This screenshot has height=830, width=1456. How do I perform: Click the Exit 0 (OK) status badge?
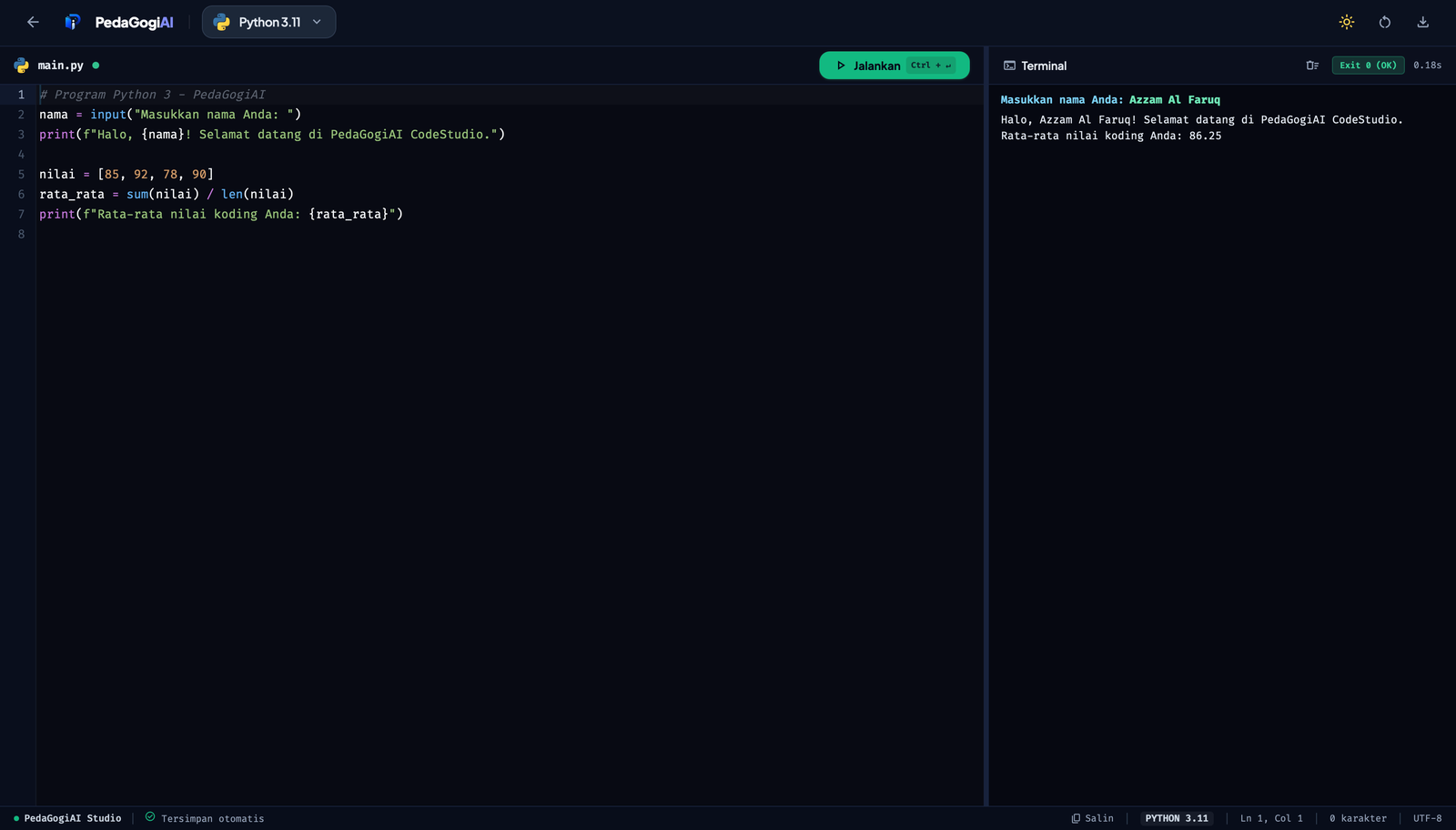[x=1368, y=66]
